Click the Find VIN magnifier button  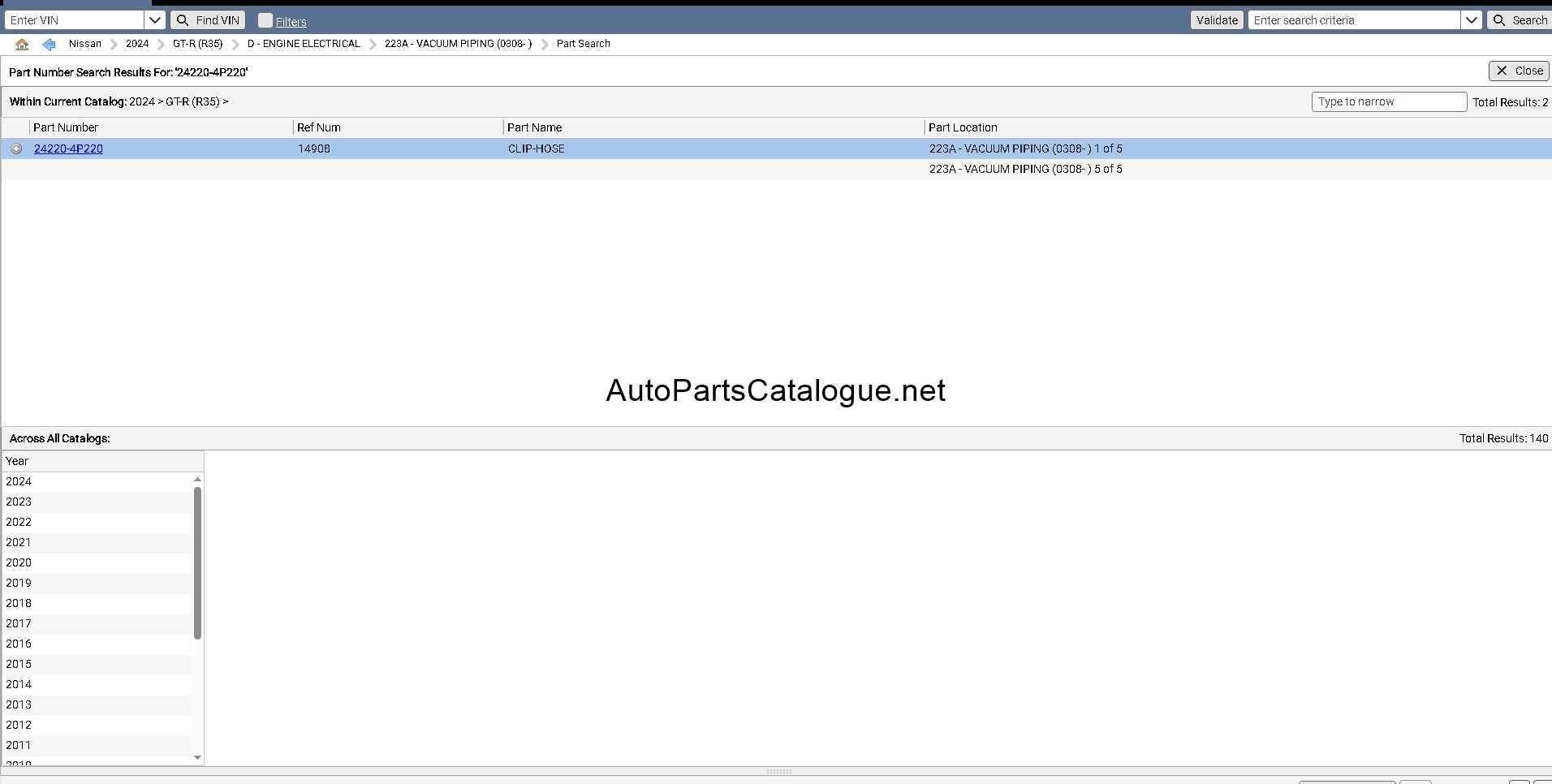(x=208, y=20)
